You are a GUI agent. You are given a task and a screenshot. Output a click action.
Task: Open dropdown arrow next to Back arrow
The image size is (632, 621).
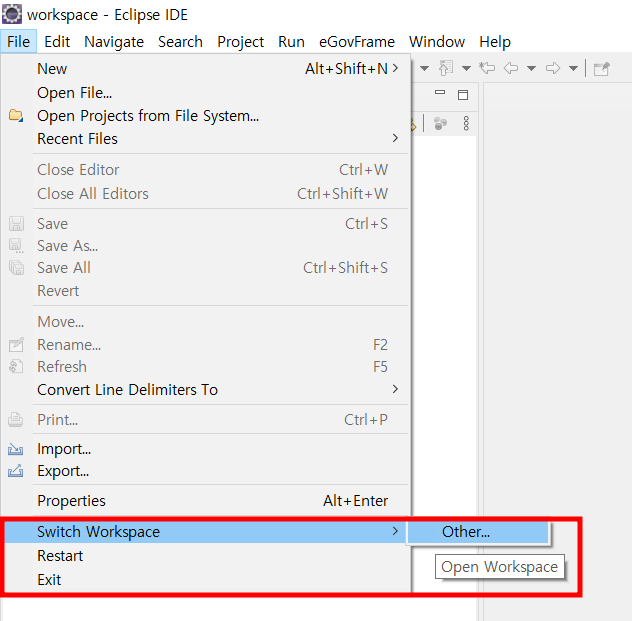[x=531, y=69]
